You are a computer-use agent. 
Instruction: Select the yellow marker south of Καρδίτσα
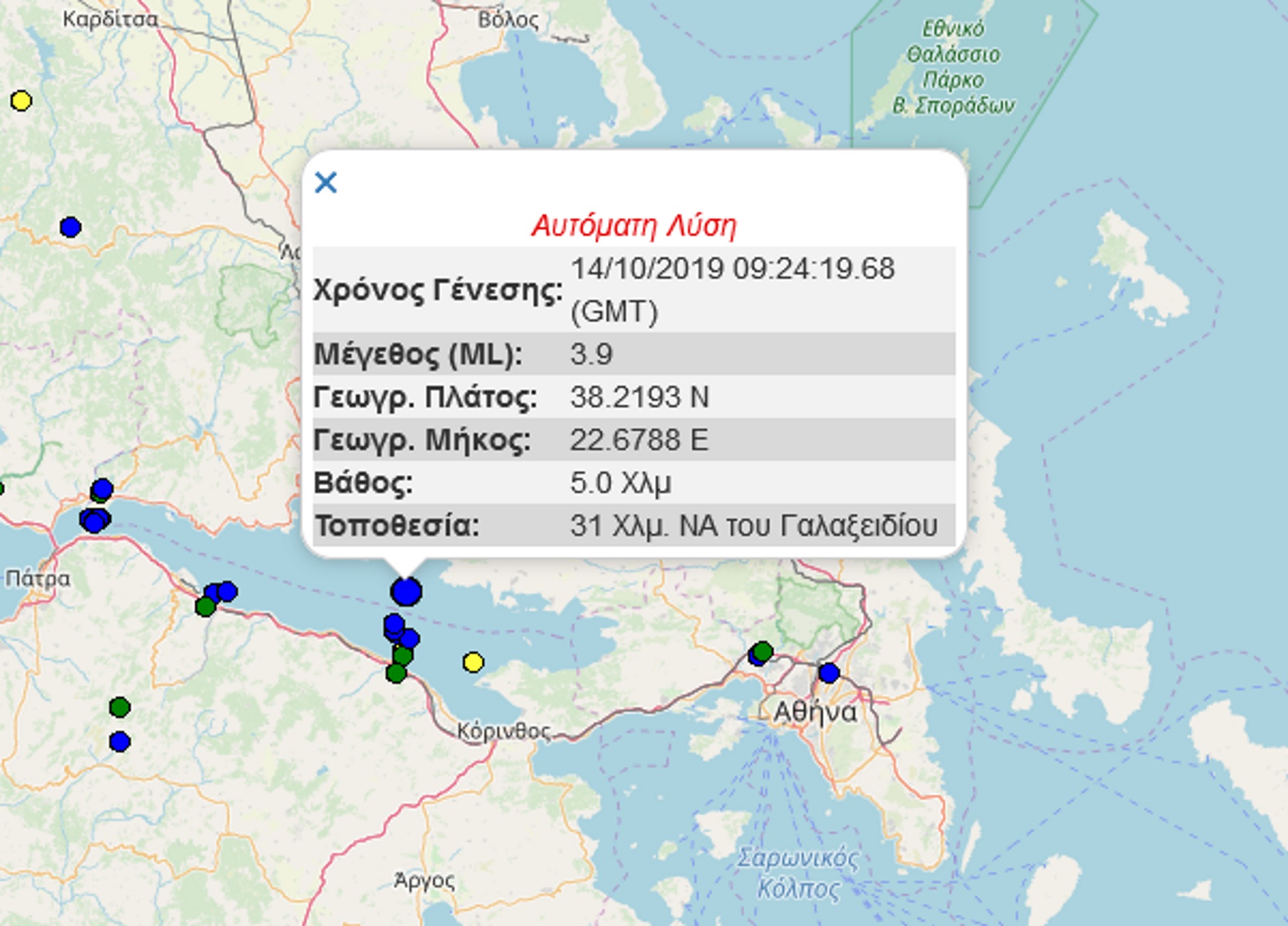[21, 101]
